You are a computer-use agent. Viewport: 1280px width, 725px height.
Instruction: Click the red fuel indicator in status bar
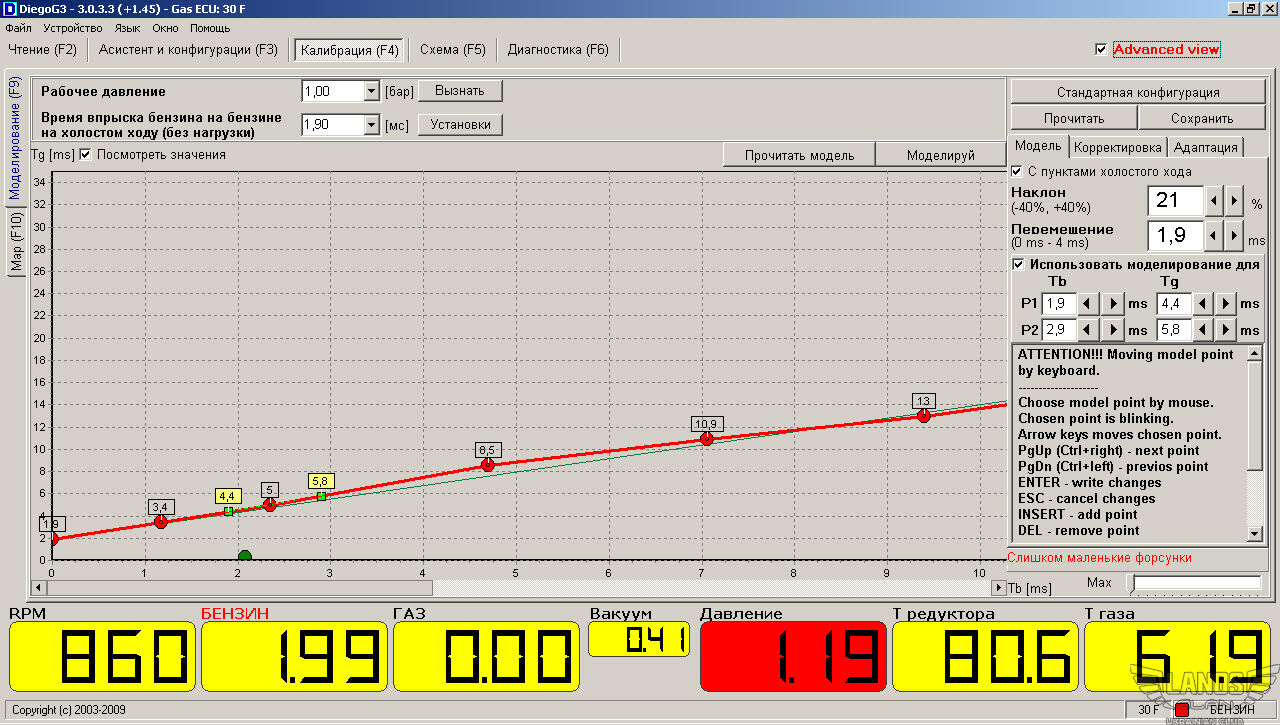click(x=1181, y=710)
